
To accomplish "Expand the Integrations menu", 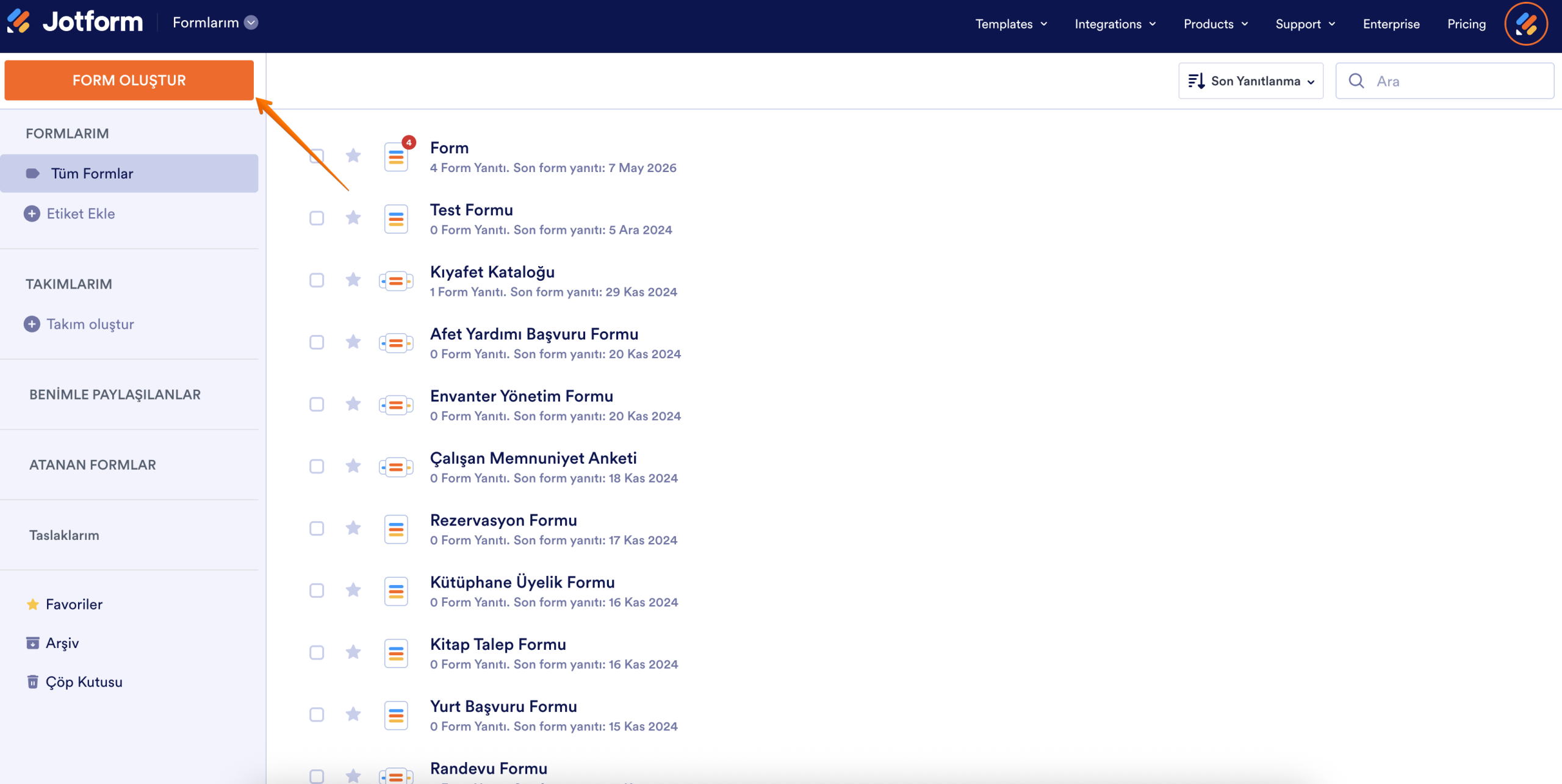I will tap(1115, 24).
